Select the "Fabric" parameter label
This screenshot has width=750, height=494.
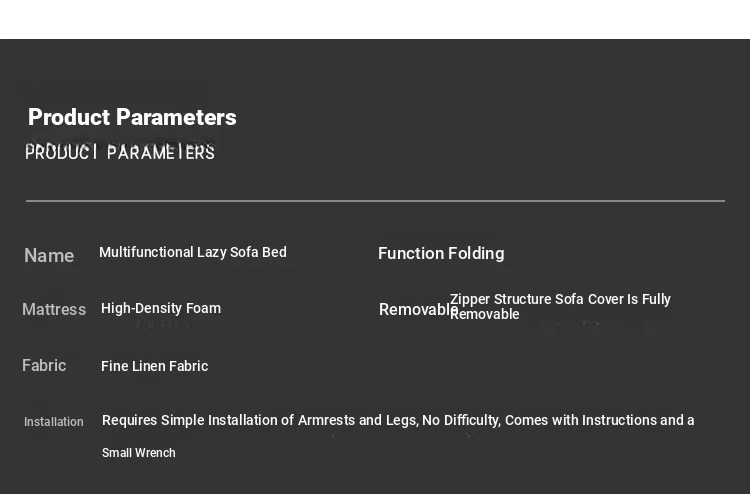[44, 366]
